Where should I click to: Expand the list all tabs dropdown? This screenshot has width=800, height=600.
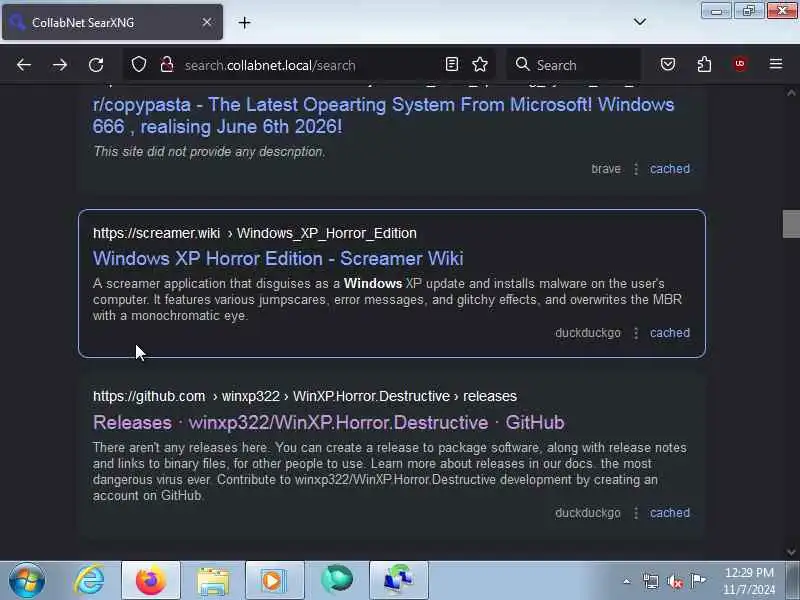tap(640, 22)
